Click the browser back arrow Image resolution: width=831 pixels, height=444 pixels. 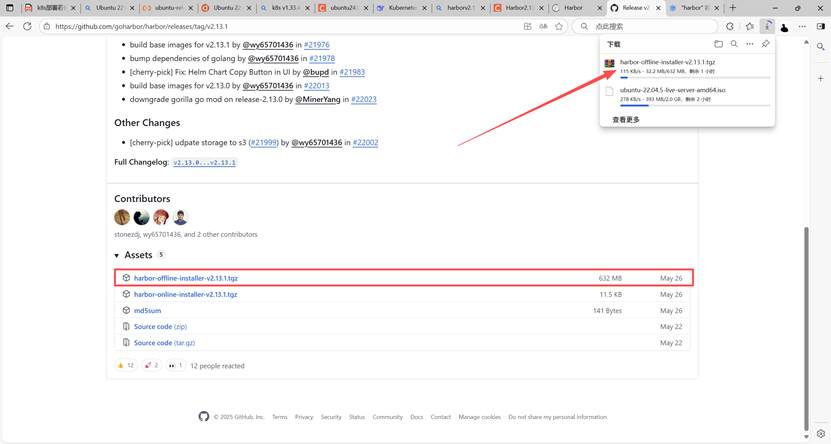click(x=10, y=26)
